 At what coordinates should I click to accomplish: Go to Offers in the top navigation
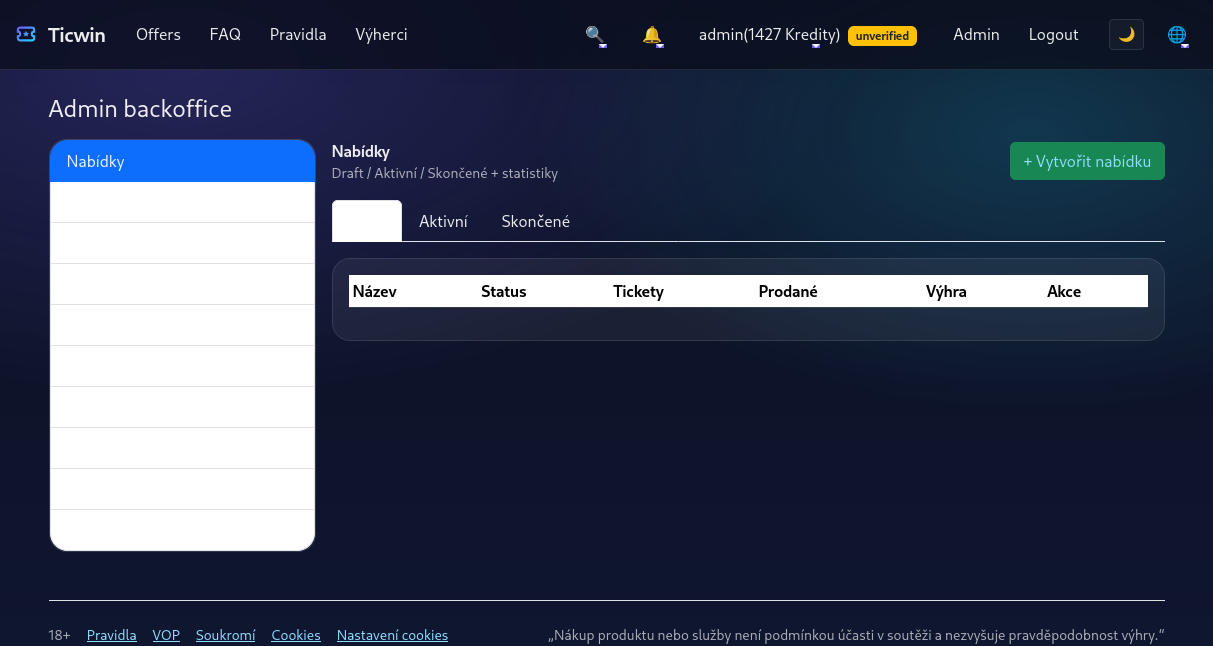tap(158, 35)
